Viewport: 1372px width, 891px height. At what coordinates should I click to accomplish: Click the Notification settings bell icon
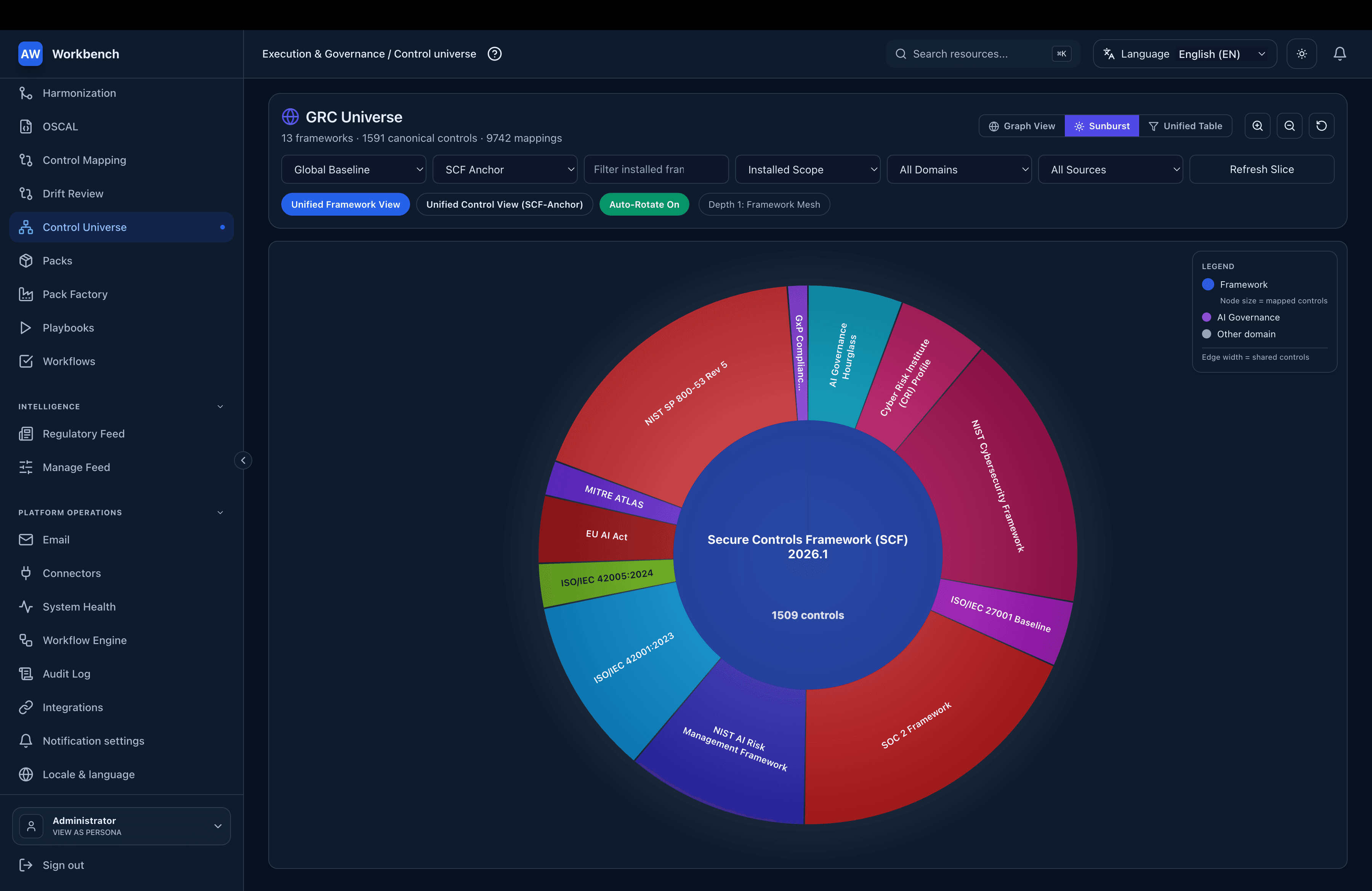[26, 740]
